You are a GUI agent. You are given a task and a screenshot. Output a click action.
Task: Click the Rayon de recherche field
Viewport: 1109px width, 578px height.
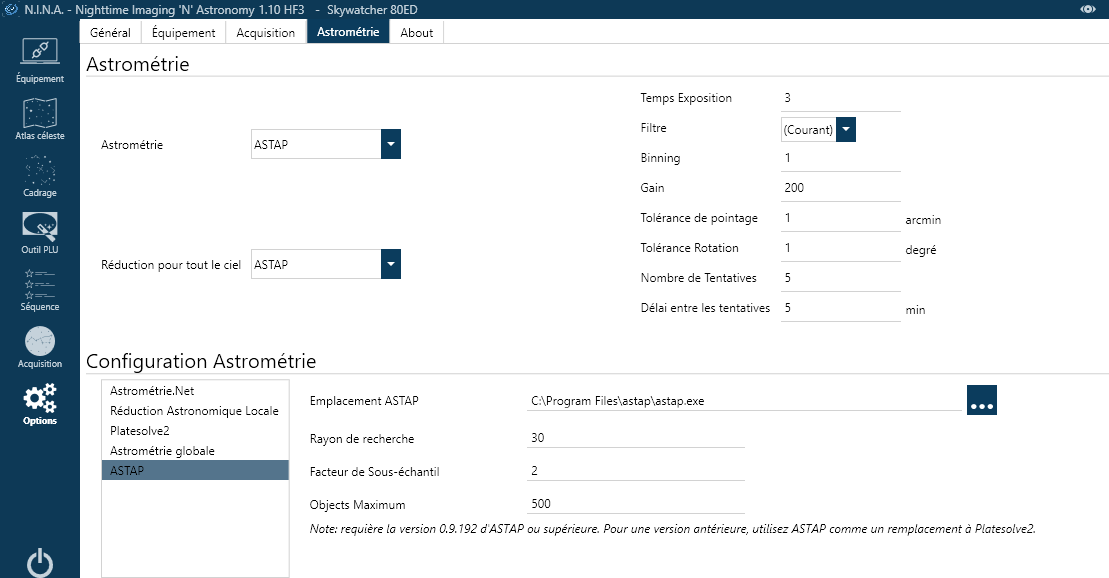pyautogui.click(x=635, y=438)
